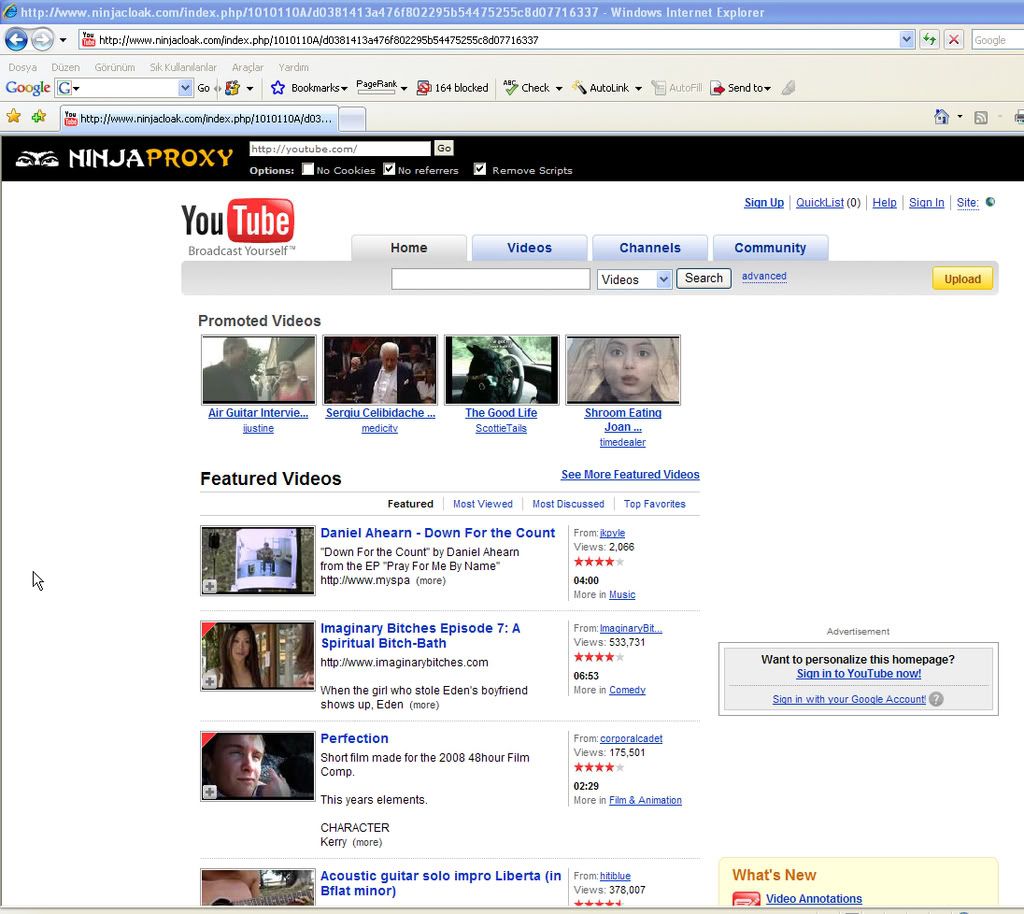Click the Google toolbar logo
Screen dimensions: 1024x914
[x=27, y=87]
